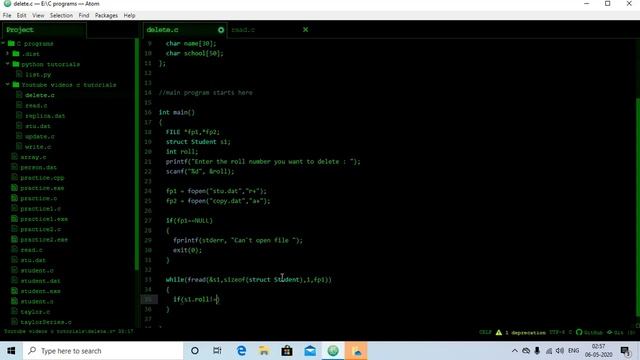Click the practice1.exe file icon
Image resolution: width=640 pixels, height=360 pixels.
(14, 219)
